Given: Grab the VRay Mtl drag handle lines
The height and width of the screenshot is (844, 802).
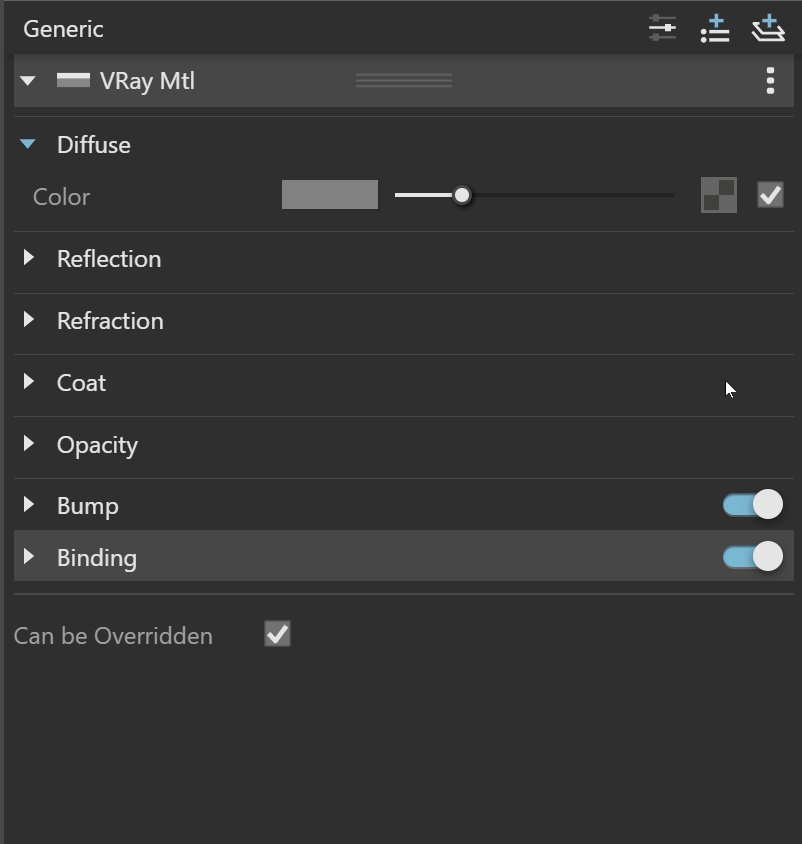Looking at the screenshot, I should (404, 81).
